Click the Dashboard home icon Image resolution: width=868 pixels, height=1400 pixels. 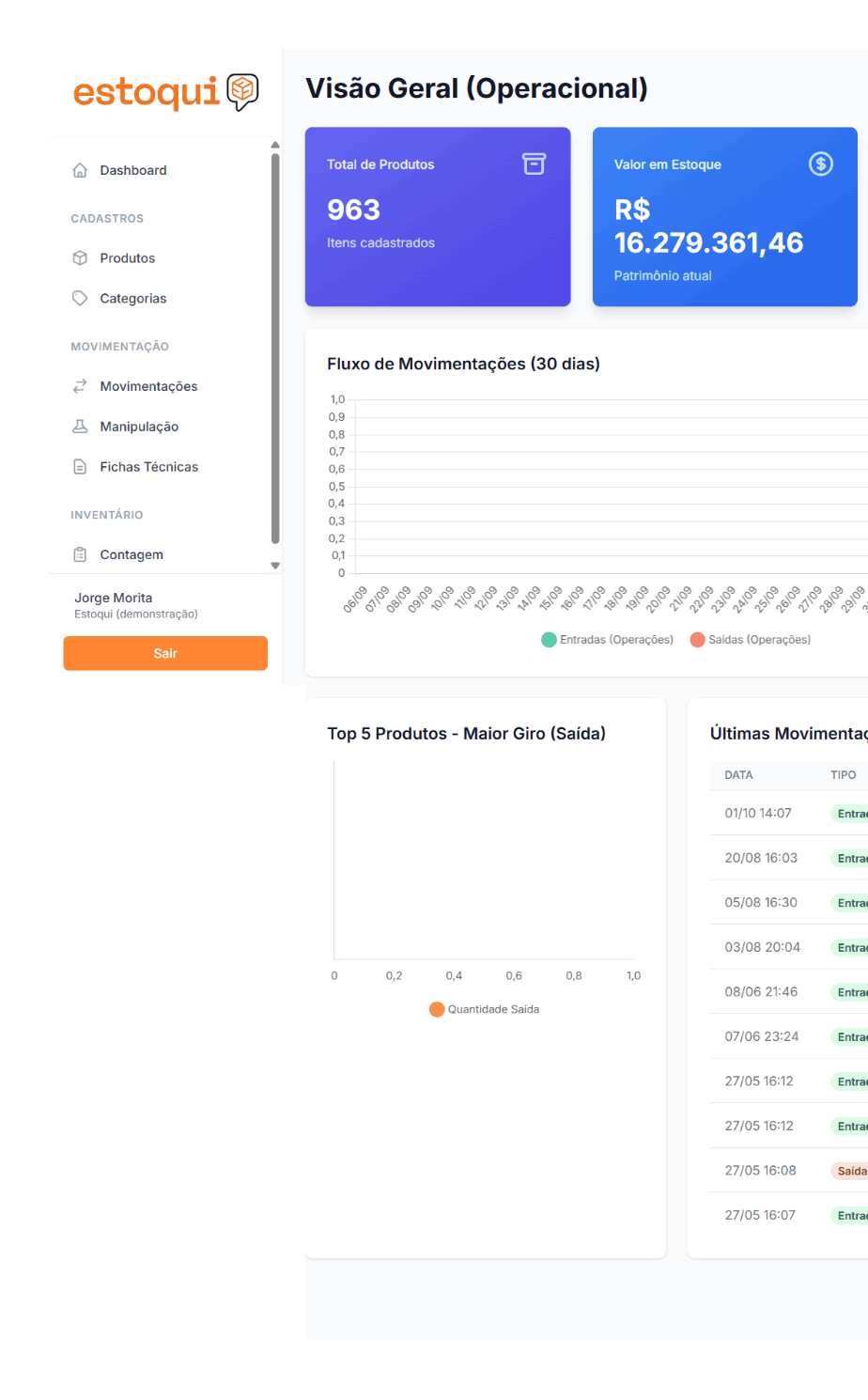click(x=80, y=170)
